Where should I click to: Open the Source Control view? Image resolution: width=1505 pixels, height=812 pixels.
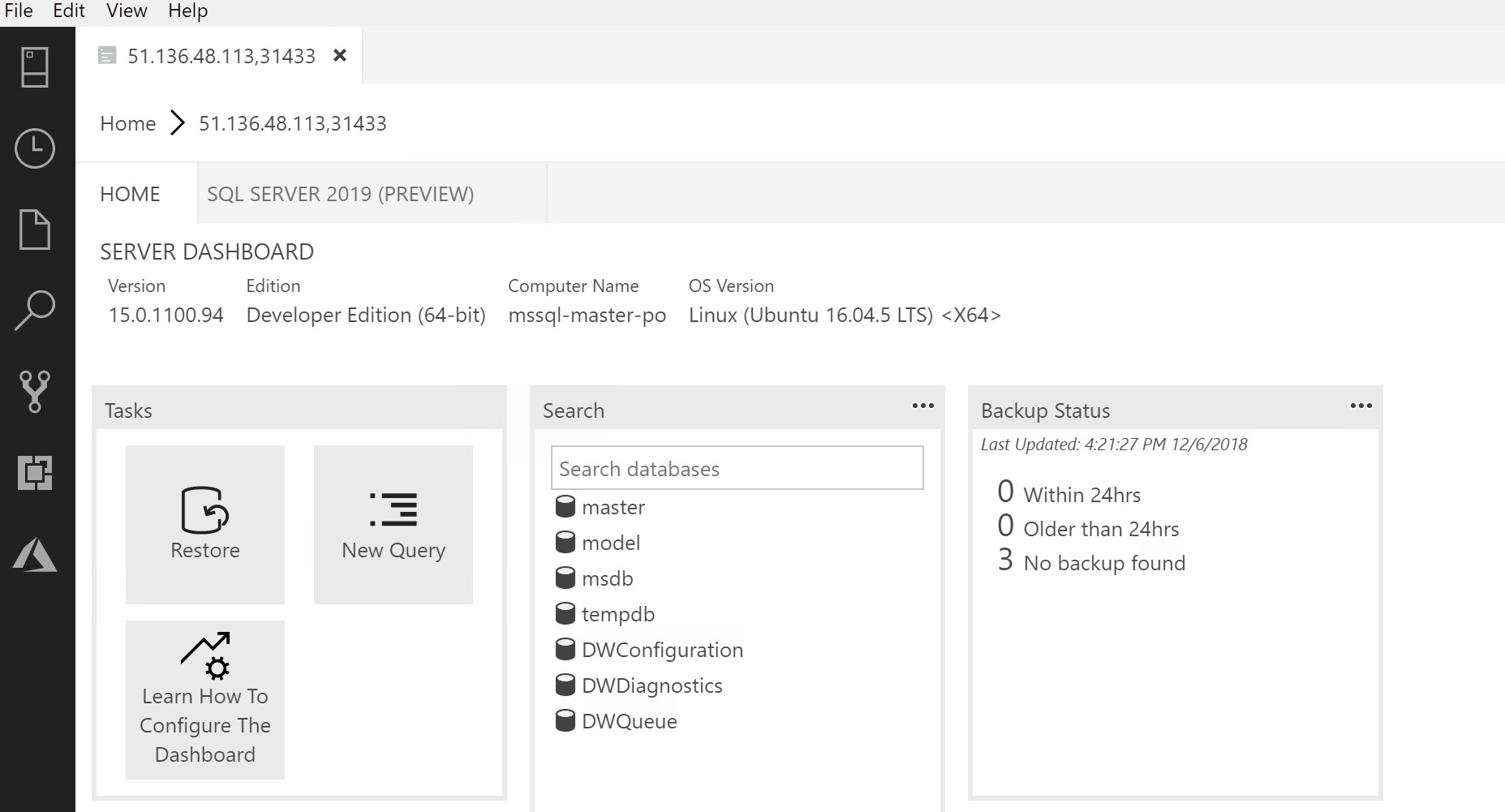35,392
